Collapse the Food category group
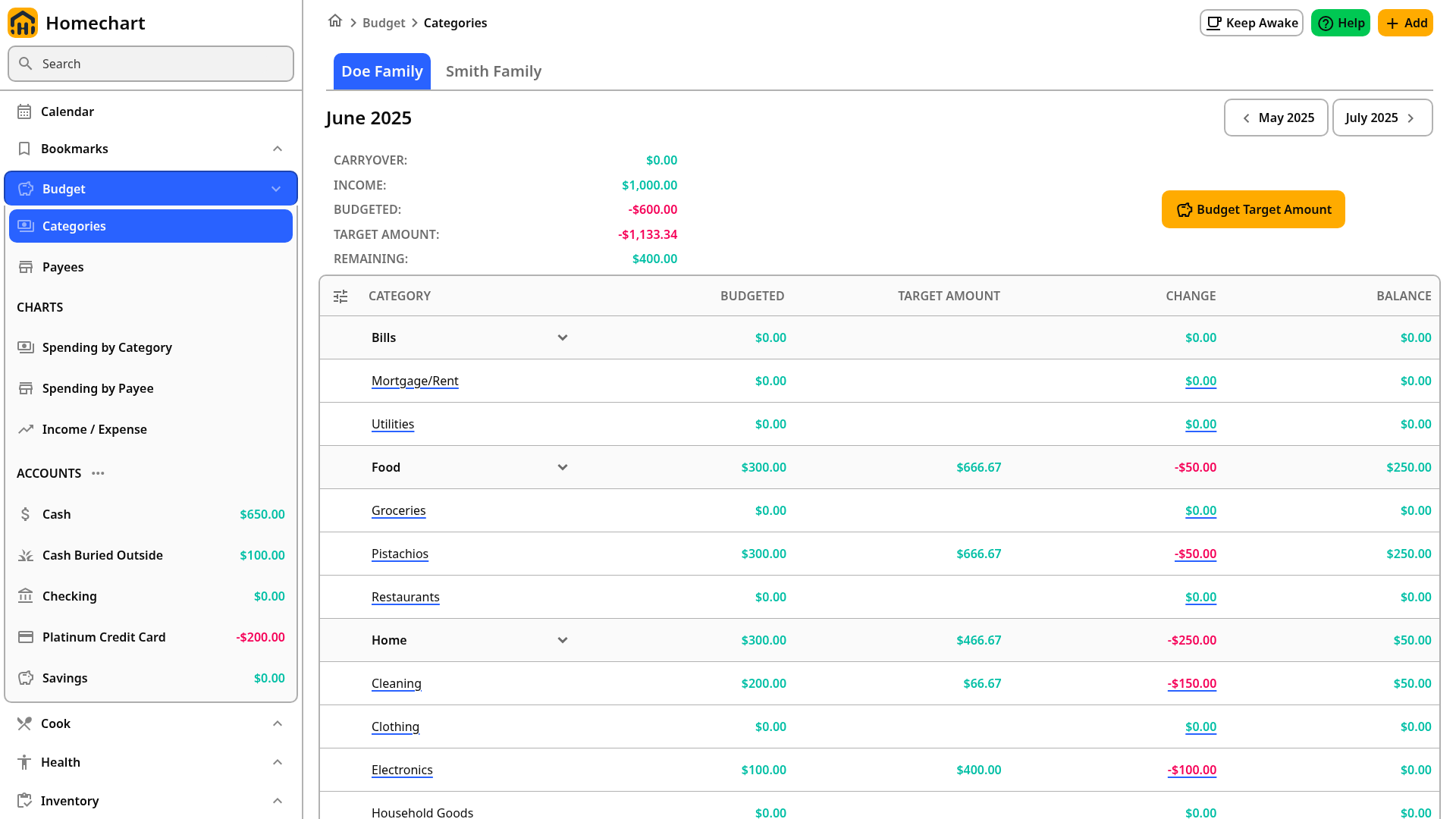1456x819 pixels. [563, 467]
